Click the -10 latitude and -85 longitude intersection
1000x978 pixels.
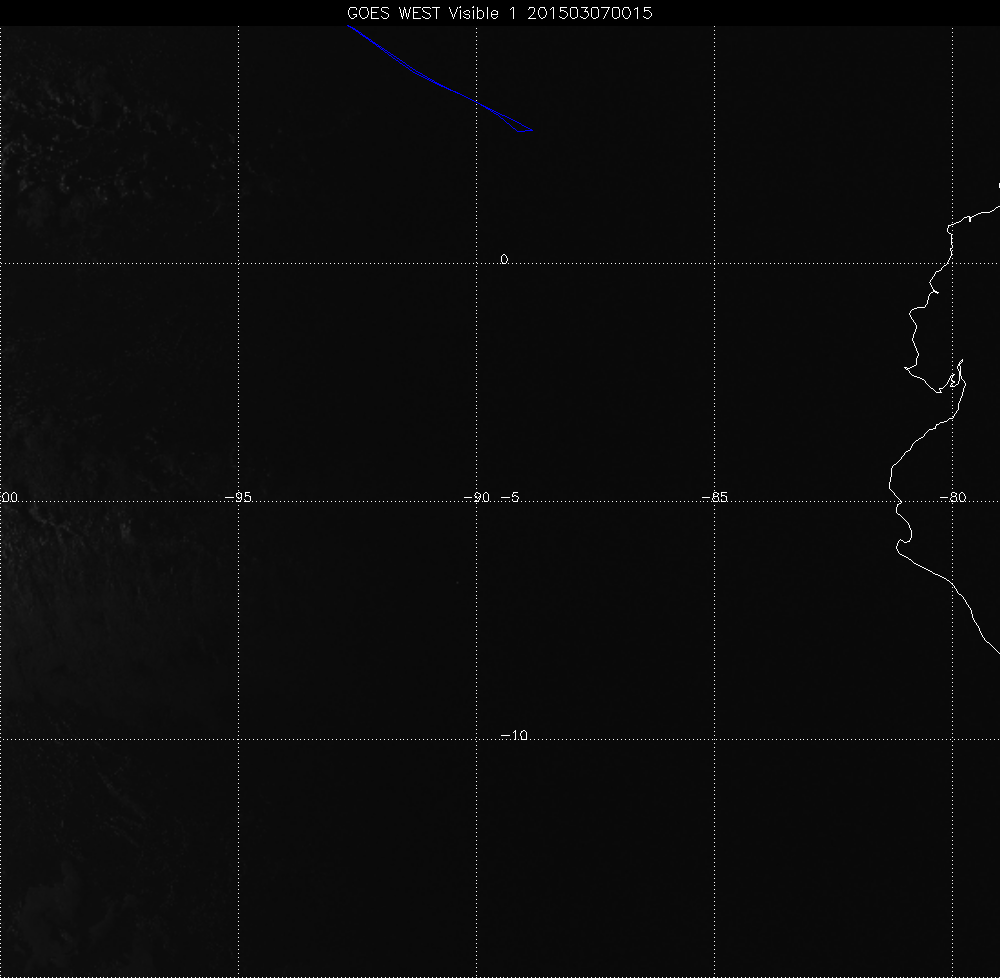tap(714, 739)
